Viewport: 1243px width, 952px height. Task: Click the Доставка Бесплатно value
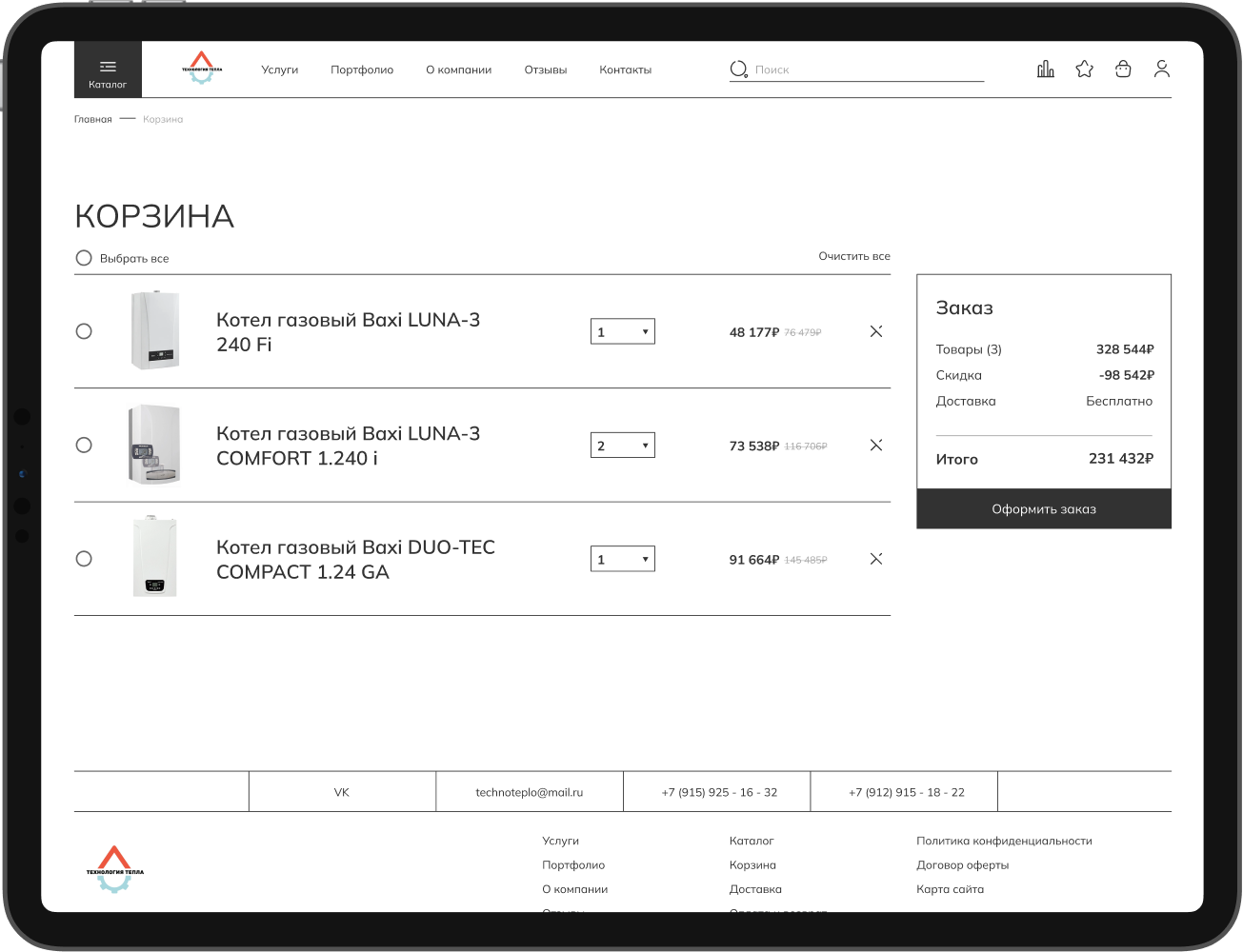tap(1119, 401)
